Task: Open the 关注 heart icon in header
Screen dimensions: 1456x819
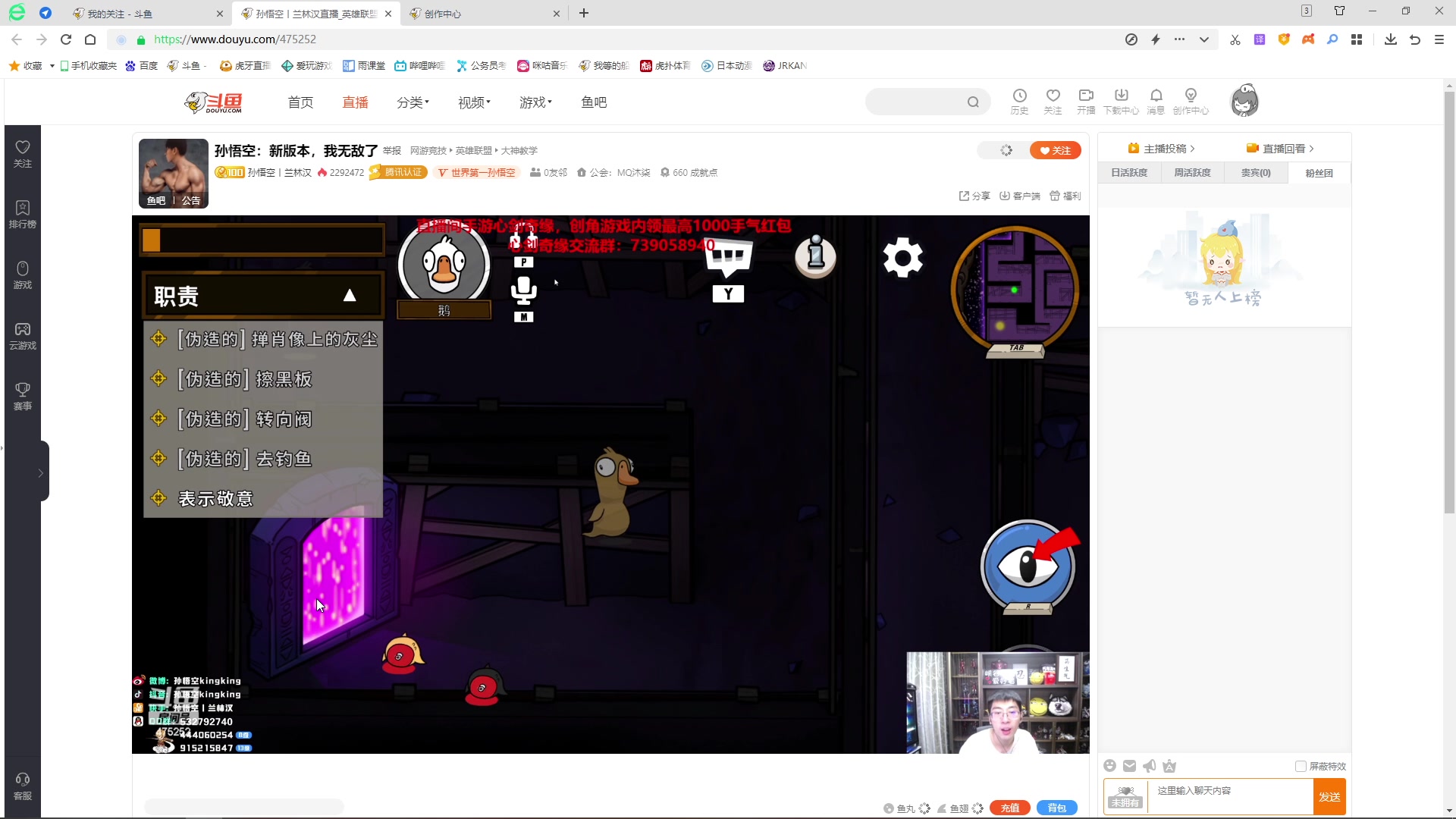Action: (1053, 101)
